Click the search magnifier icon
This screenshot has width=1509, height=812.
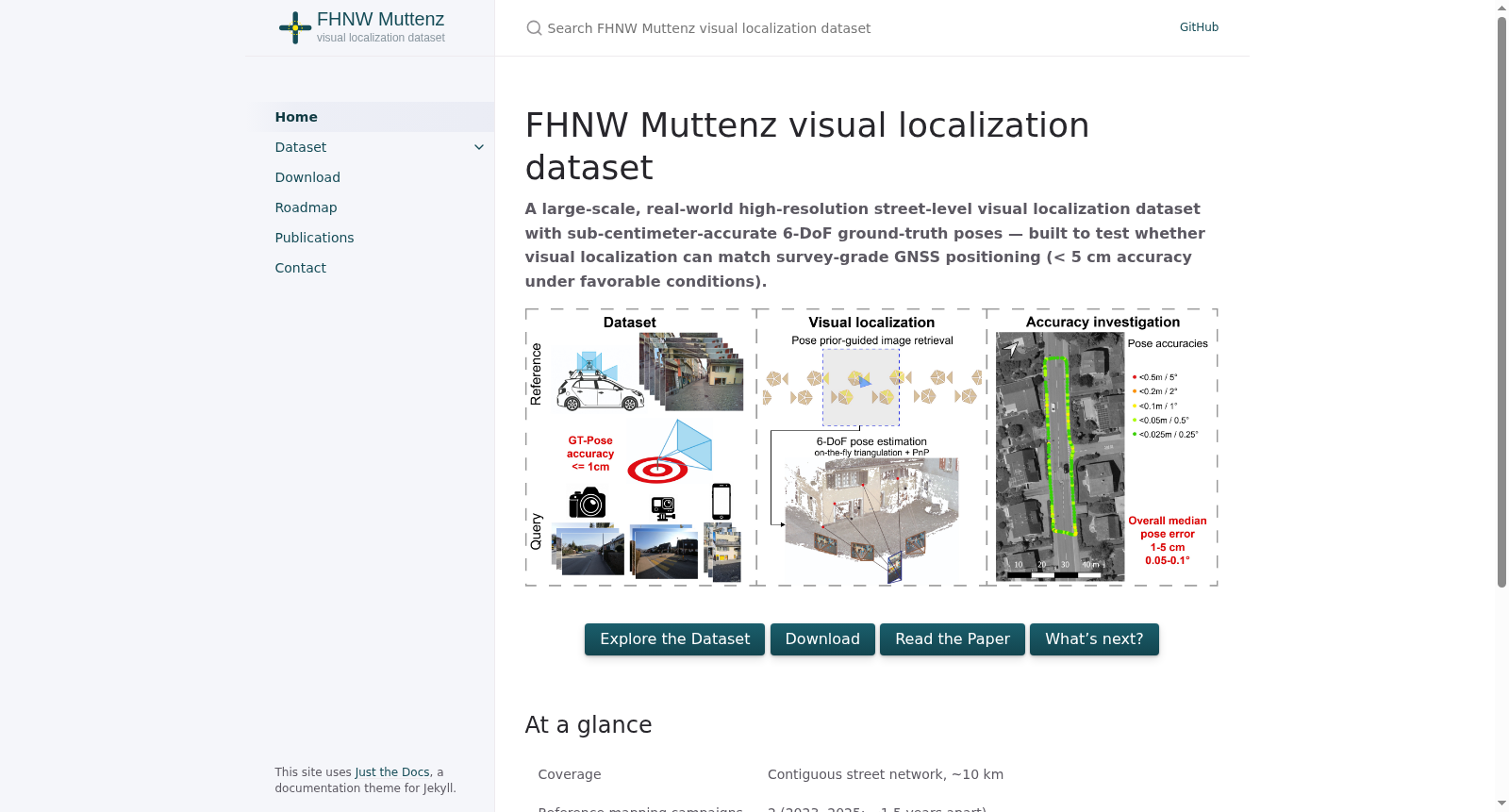tap(534, 28)
